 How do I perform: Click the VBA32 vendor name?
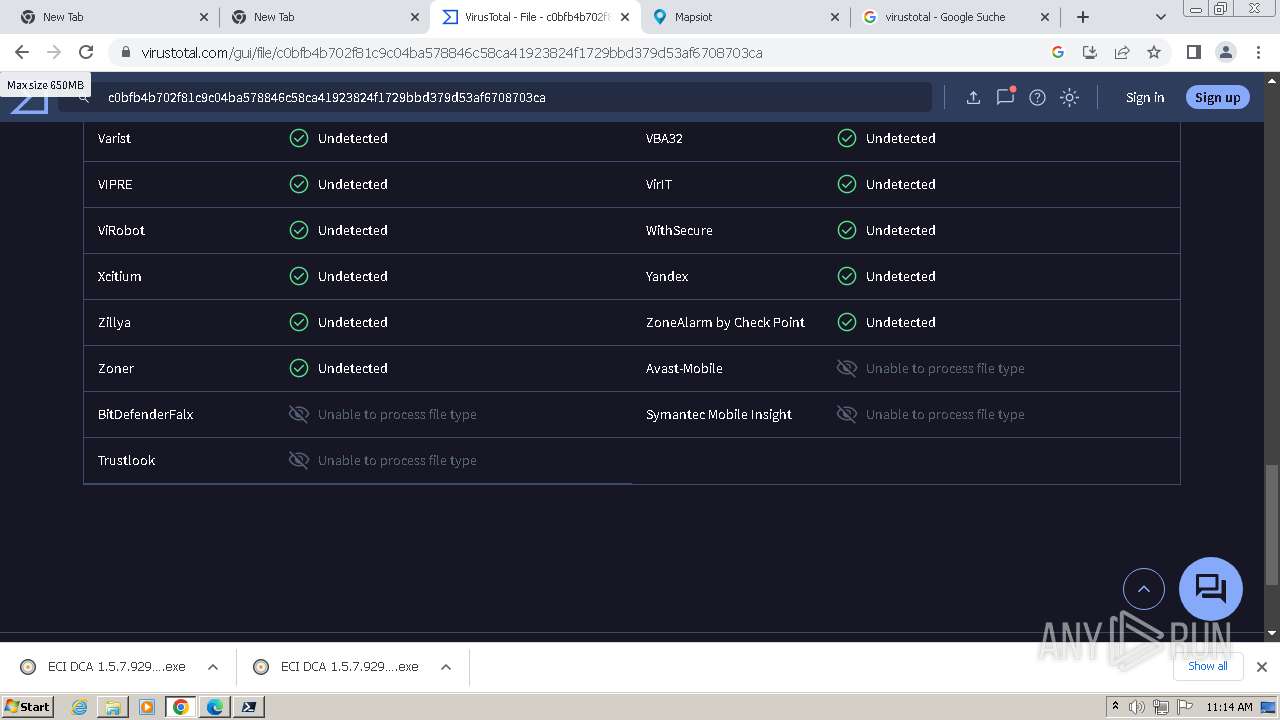point(664,138)
